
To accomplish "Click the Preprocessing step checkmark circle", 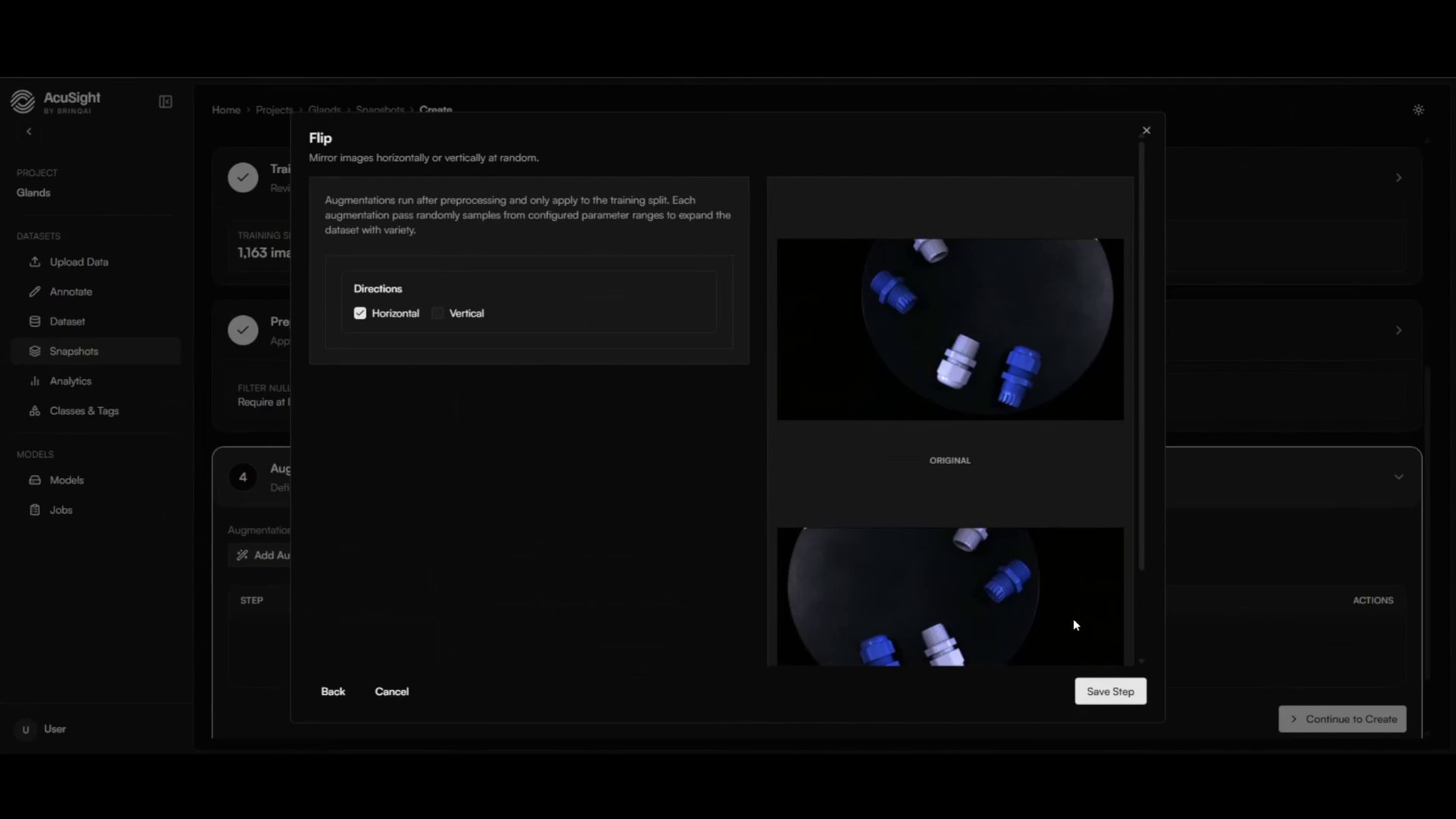I will 243,331.
